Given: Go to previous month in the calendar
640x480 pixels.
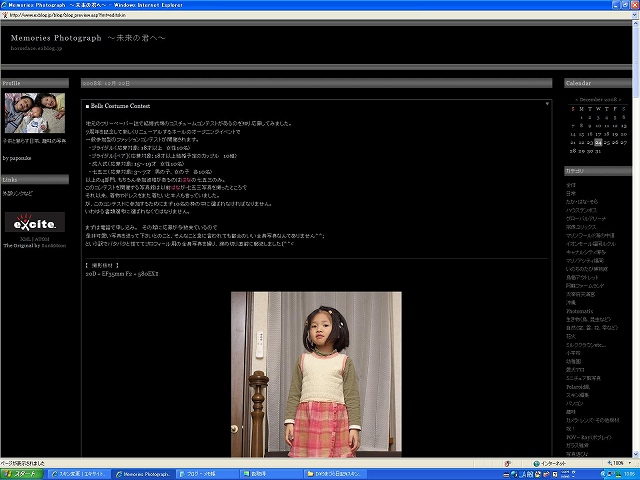Looking at the screenshot, I should tap(576, 100).
